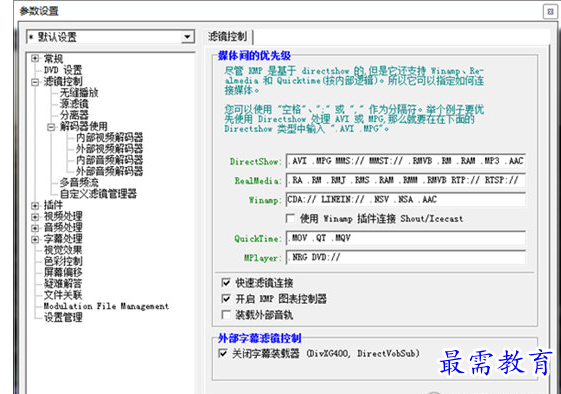561x394 pixels.
Task: Select 色彩控制 in the tree
Action: tap(63, 261)
